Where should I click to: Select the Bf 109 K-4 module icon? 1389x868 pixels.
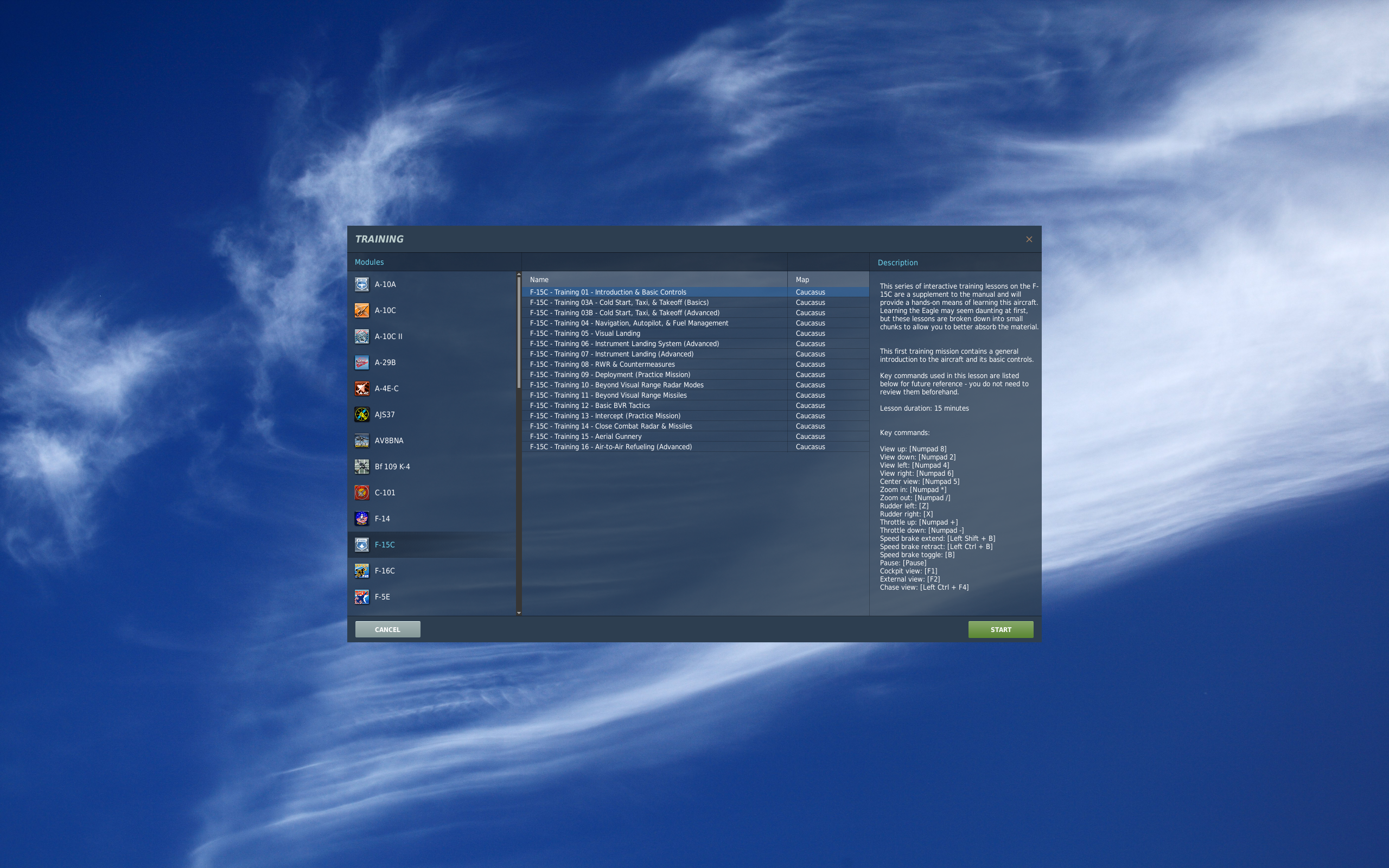[361, 467]
